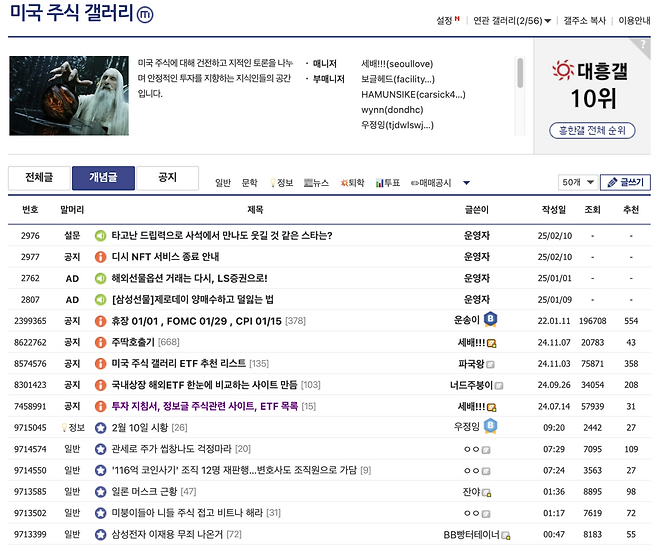The width and height of the screenshot is (658, 545).
Task: Select the 개념글 tab
Action: coord(103,178)
